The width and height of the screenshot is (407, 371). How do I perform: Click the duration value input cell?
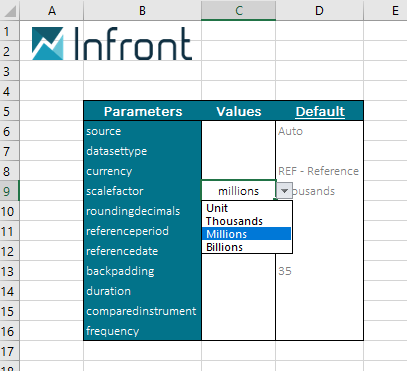(239, 291)
